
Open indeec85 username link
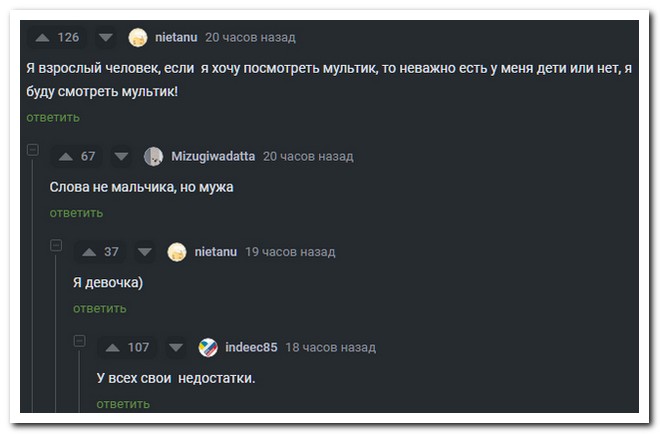point(251,347)
